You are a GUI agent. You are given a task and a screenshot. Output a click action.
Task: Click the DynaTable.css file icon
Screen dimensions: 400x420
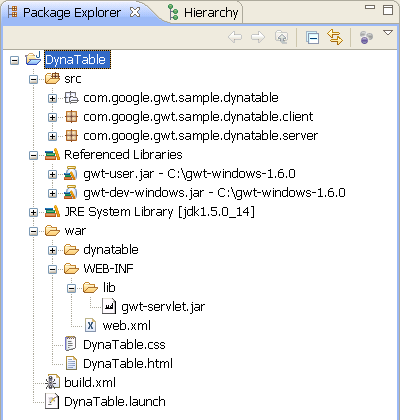[71, 344]
